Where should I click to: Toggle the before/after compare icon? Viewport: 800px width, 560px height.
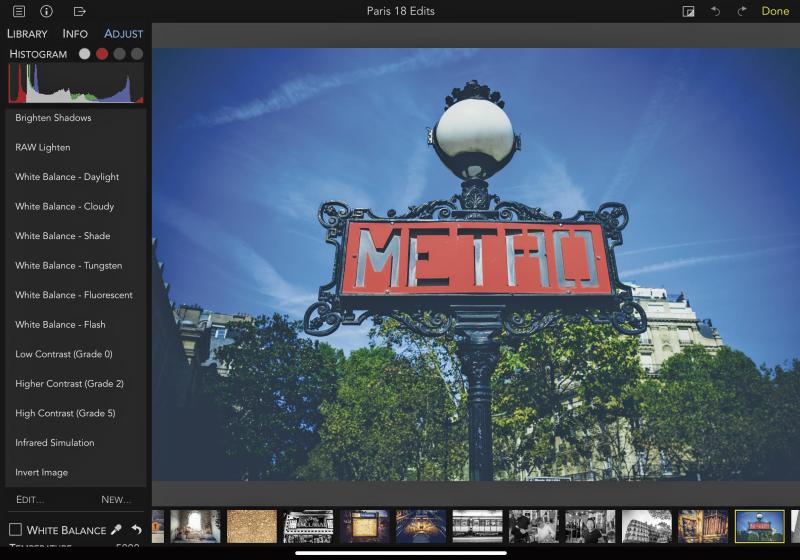coord(688,11)
